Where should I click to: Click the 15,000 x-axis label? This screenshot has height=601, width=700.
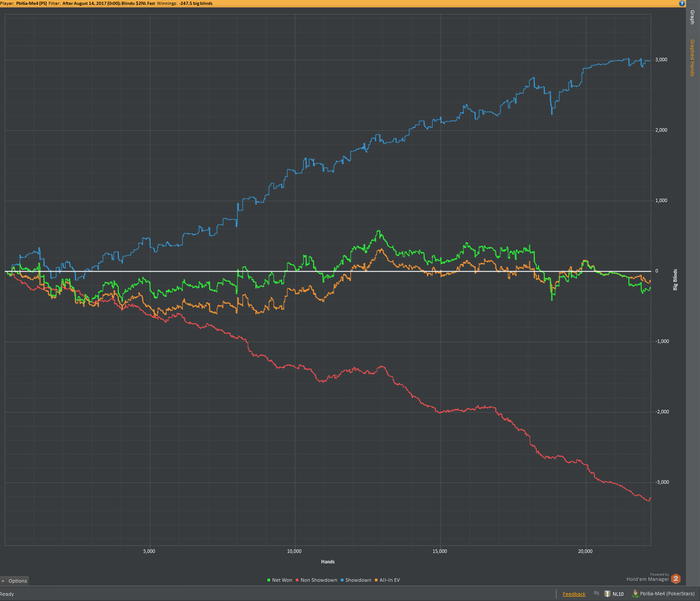pyautogui.click(x=440, y=551)
